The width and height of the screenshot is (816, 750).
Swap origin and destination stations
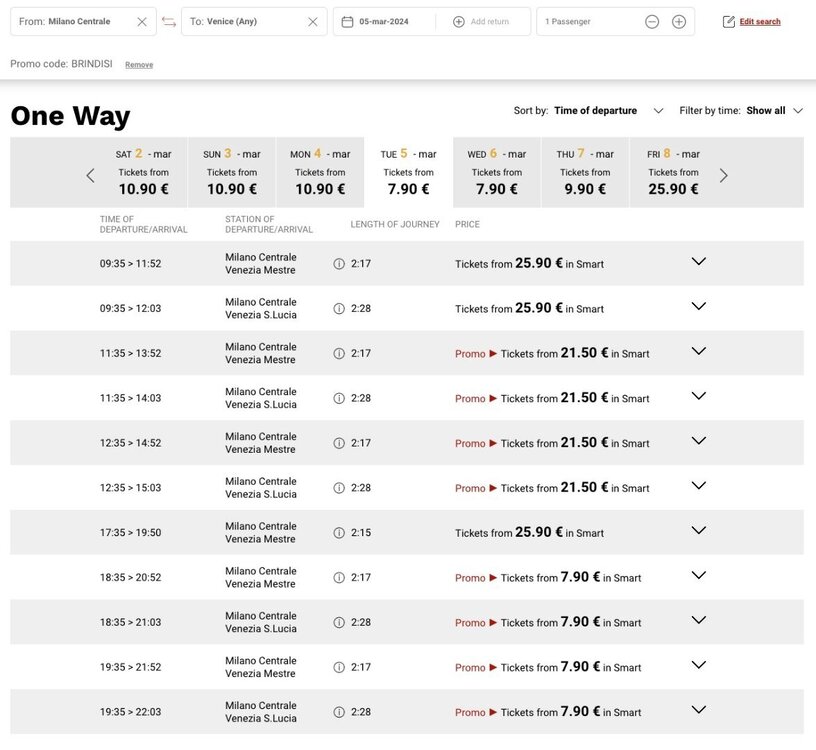coord(169,22)
